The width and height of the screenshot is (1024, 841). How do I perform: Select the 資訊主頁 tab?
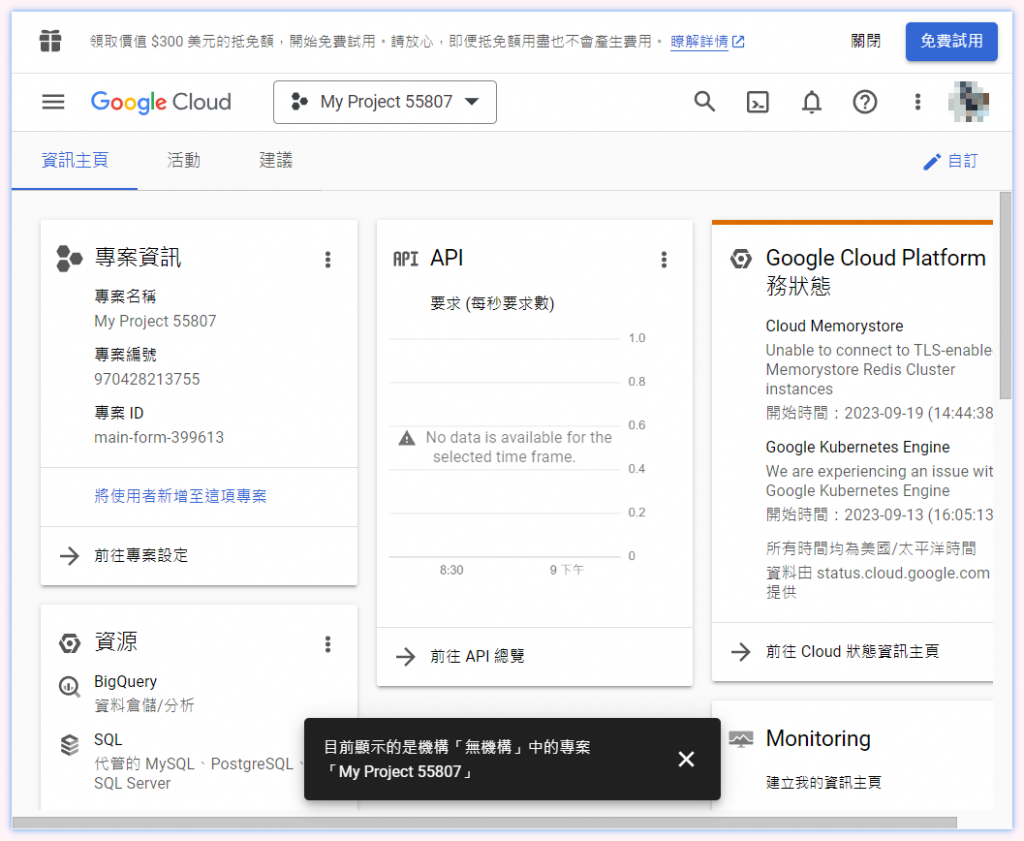click(74, 161)
